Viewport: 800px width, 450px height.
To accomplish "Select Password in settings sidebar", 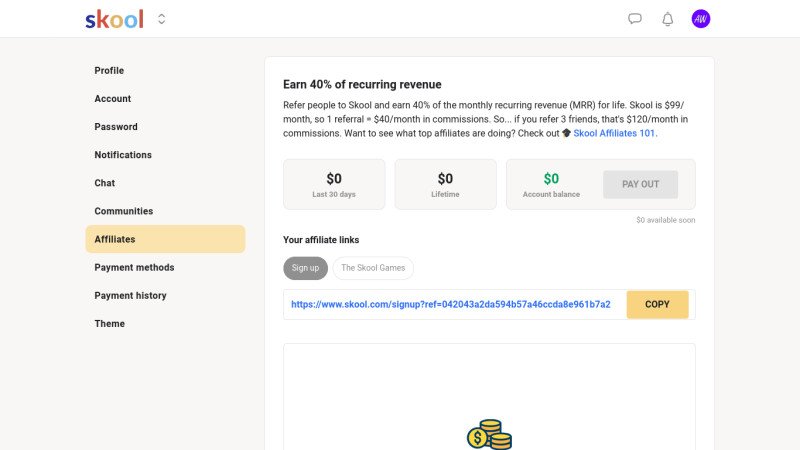I will point(116,127).
